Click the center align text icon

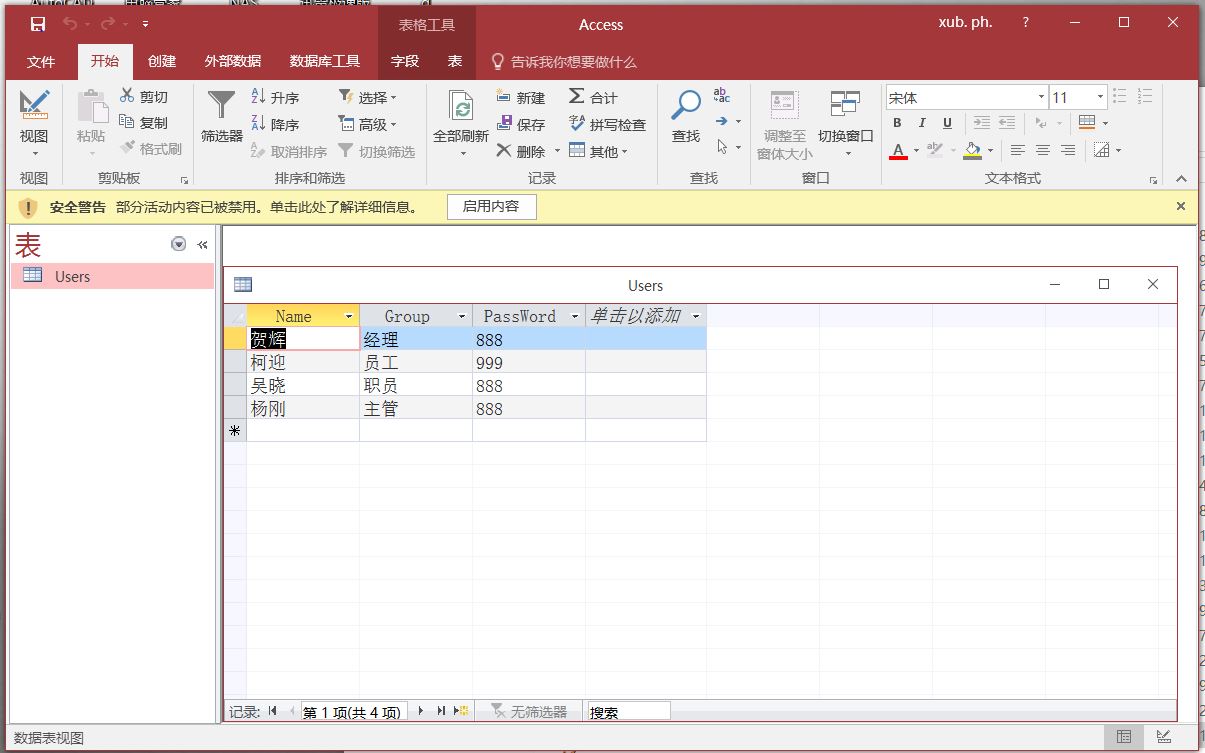1043,150
